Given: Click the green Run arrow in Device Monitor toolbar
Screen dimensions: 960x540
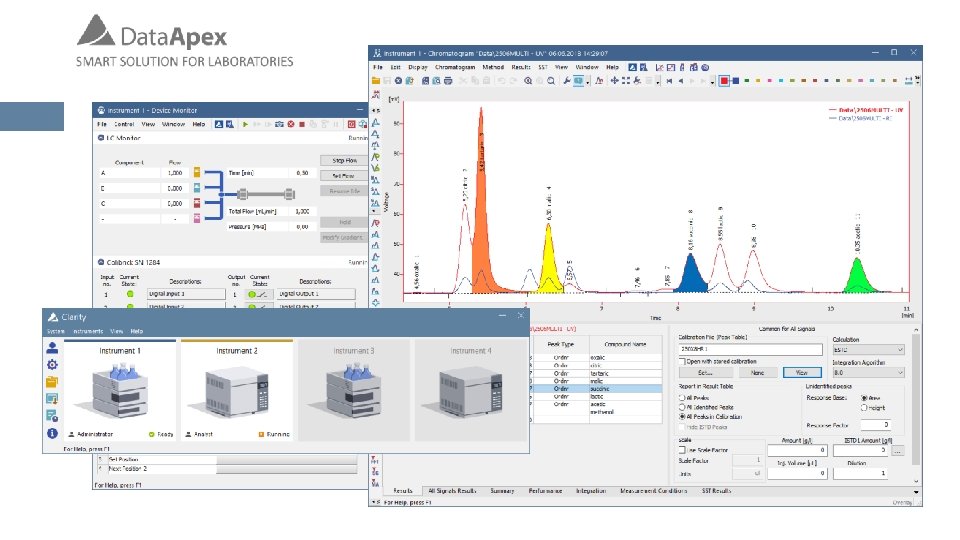Looking at the screenshot, I should (x=245, y=124).
